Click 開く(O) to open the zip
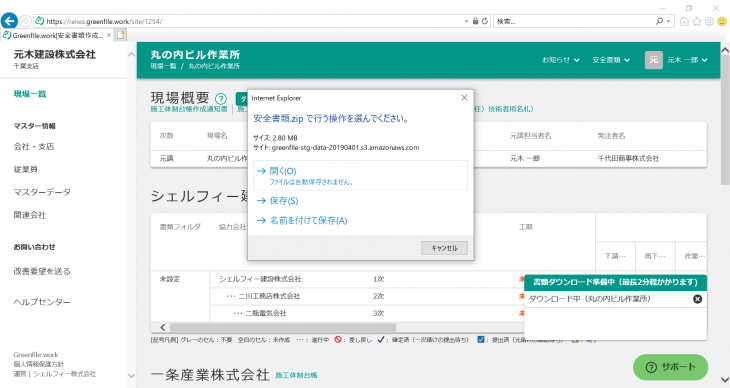 [360, 175]
